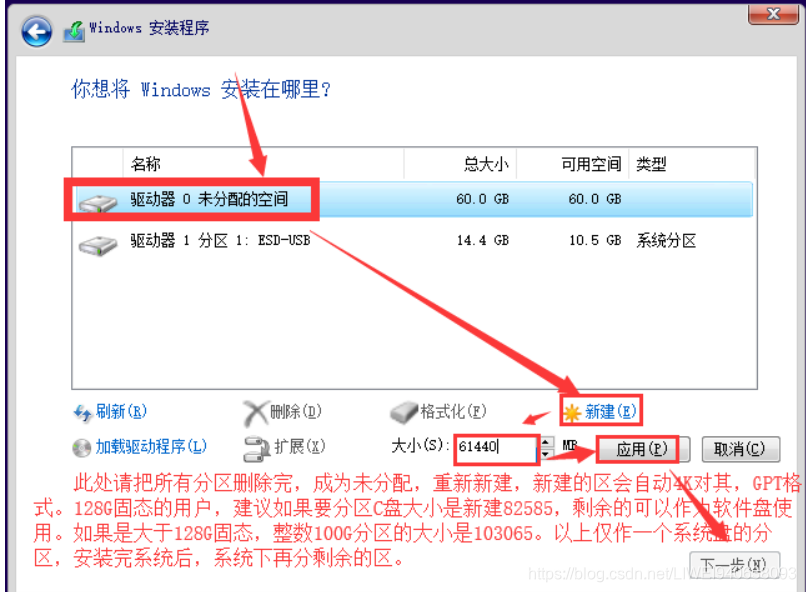Focus the 大小 size input showing 61440

click(496, 449)
